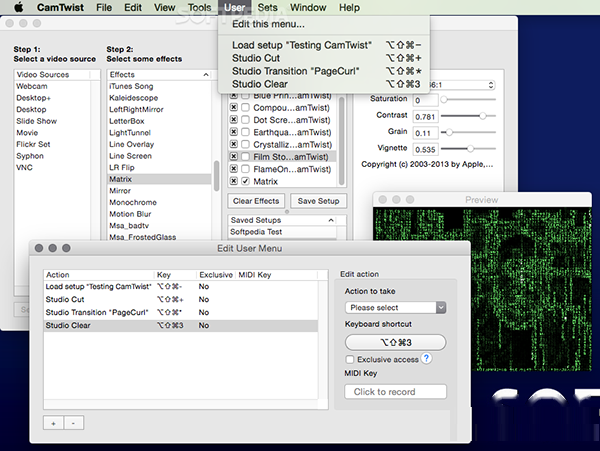Click the Clear Effects button
The height and width of the screenshot is (451, 600).
click(x=256, y=201)
